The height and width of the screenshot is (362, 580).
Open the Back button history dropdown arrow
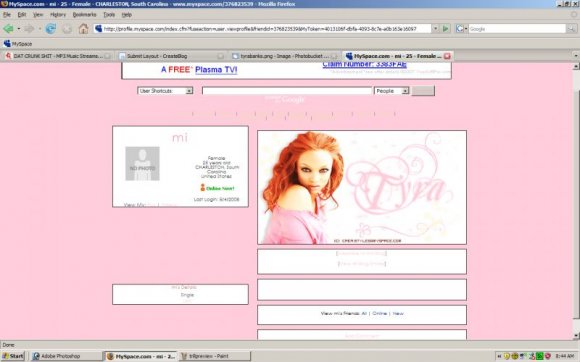18,29
